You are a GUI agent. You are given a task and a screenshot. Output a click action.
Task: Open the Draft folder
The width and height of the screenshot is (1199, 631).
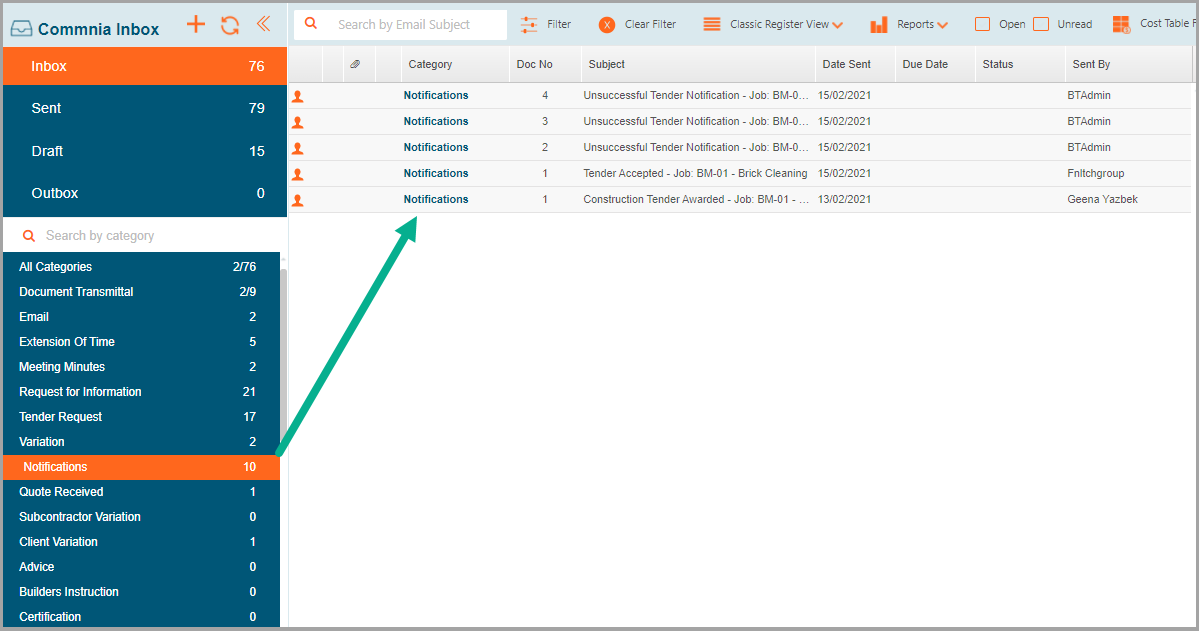click(145, 151)
